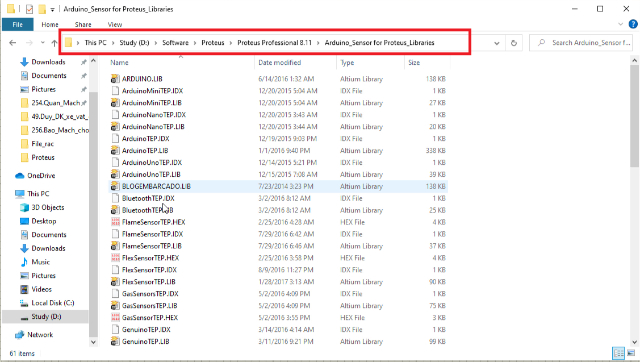
Task: Open Music under This PC
Action: tap(40, 262)
